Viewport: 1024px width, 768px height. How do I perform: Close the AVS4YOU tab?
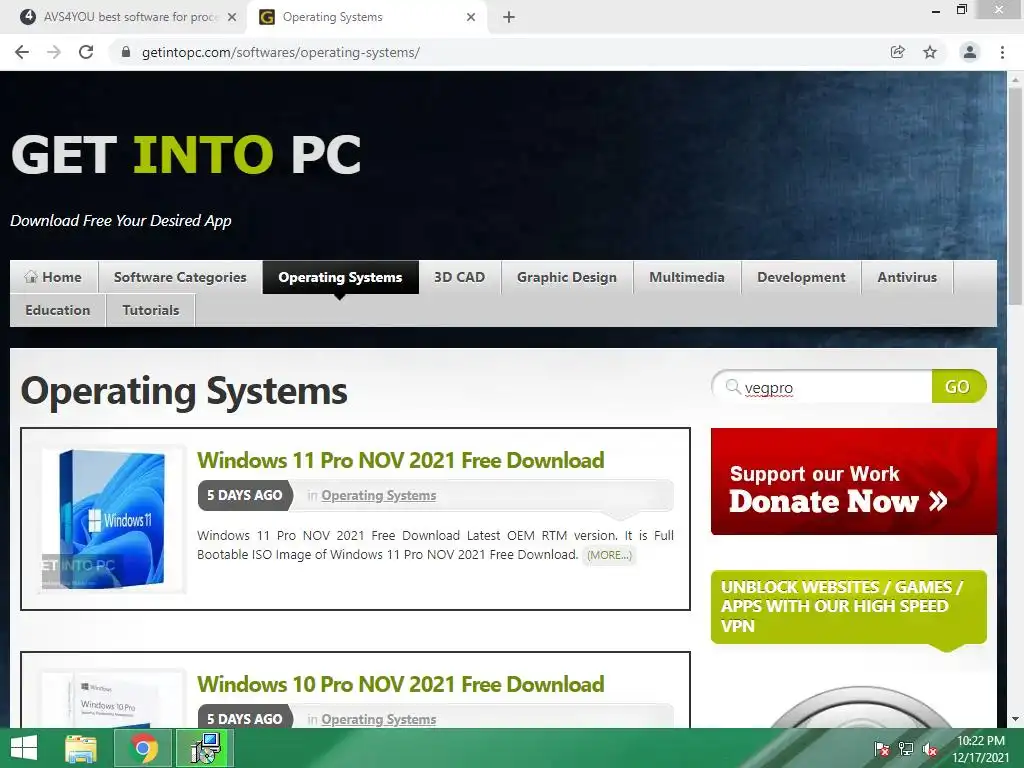pos(232,17)
